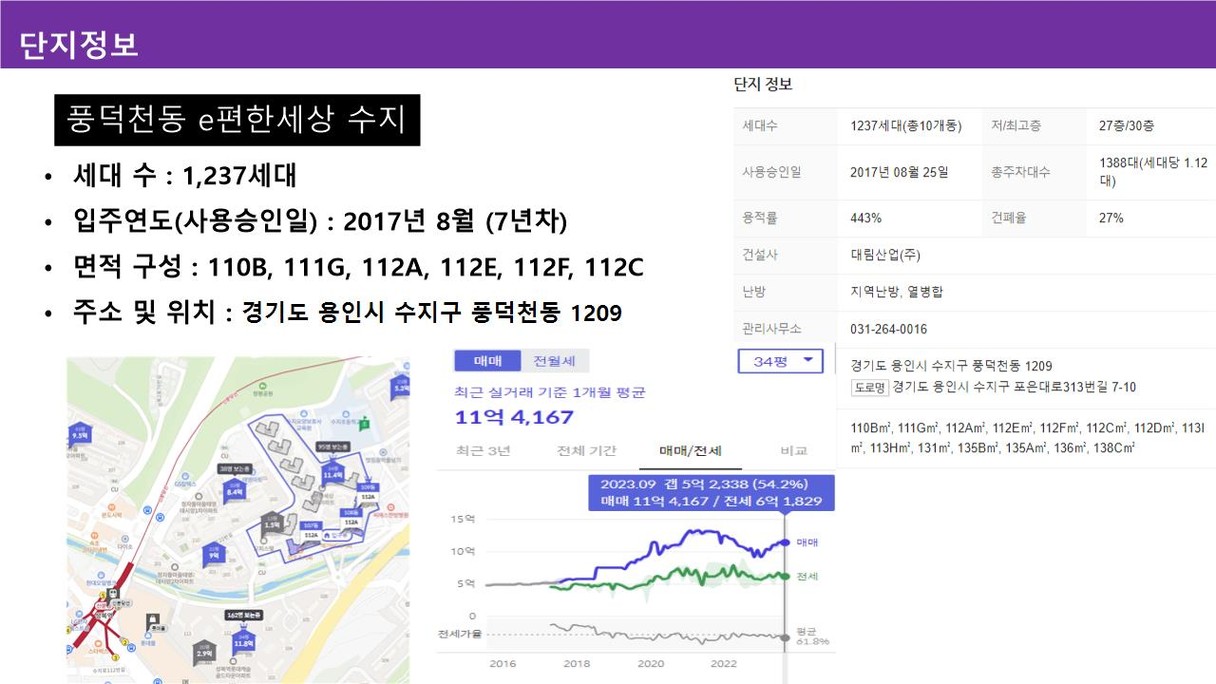Viewport: 1216px width, 684px height.
Task: Click the 443% floor area ratio value
Action: click(x=866, y=218)
